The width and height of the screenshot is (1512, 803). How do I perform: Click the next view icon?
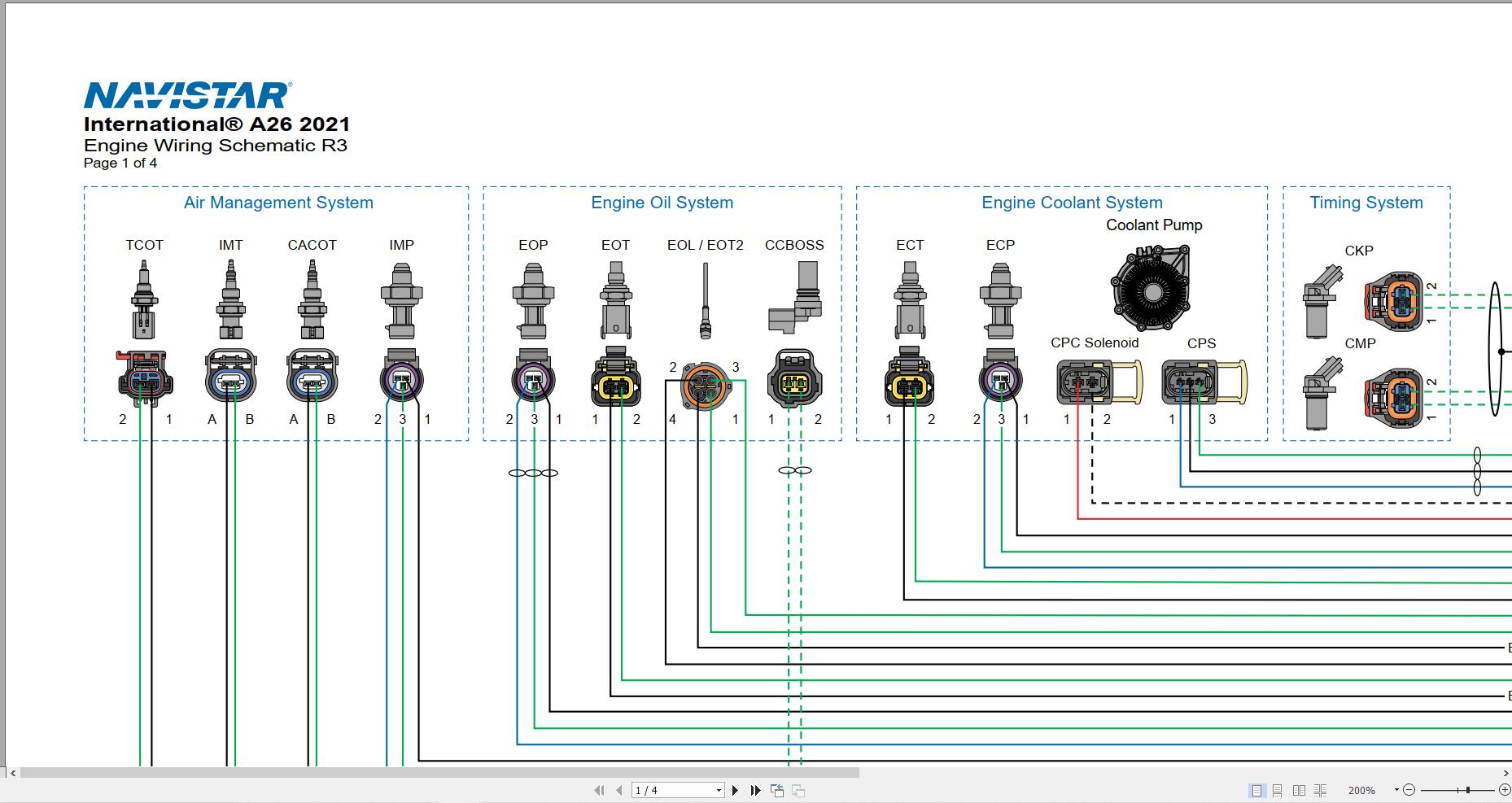coord(798,790)
